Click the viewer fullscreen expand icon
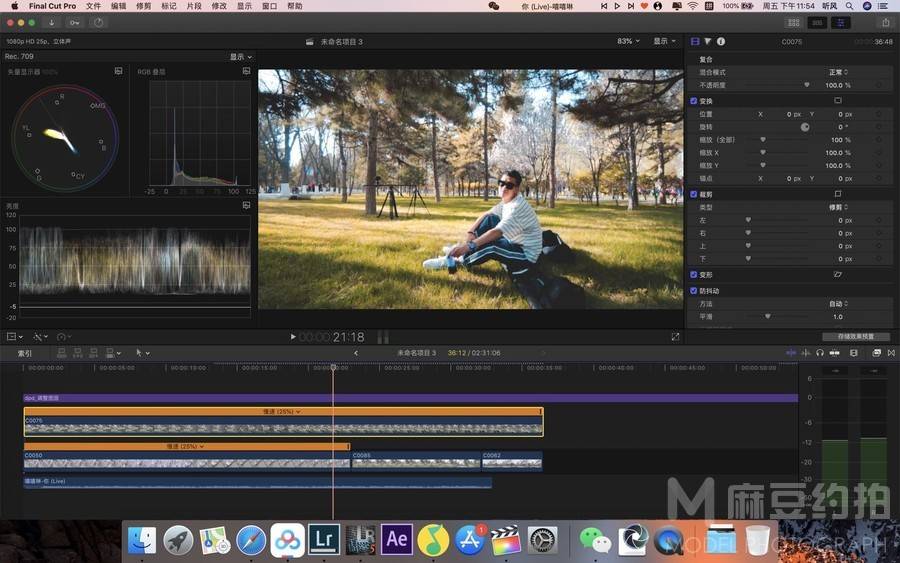This screenshot has width=900, height=563. tap(675, 337)
